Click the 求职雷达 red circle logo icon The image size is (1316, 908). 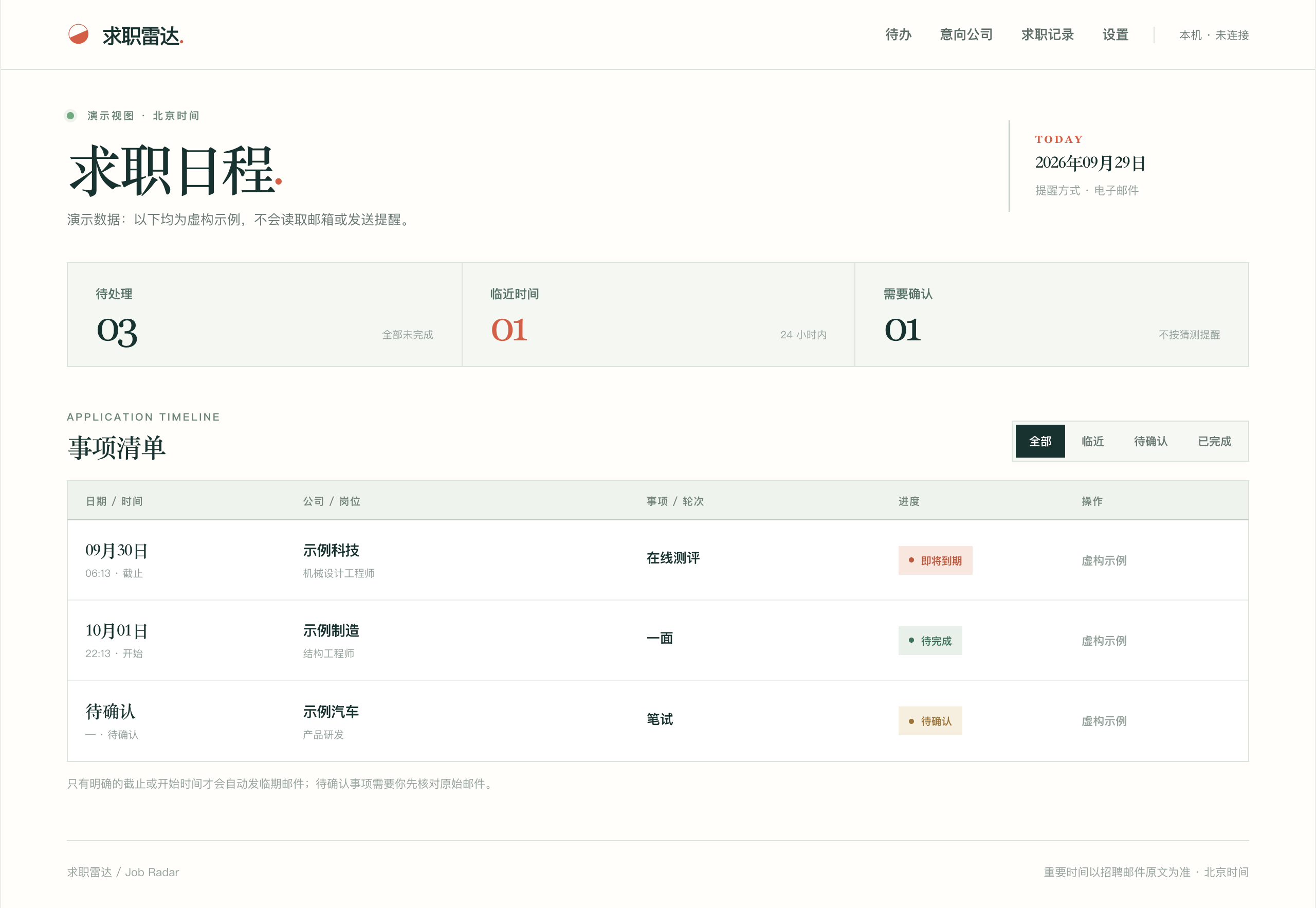[x=79, y=34]
